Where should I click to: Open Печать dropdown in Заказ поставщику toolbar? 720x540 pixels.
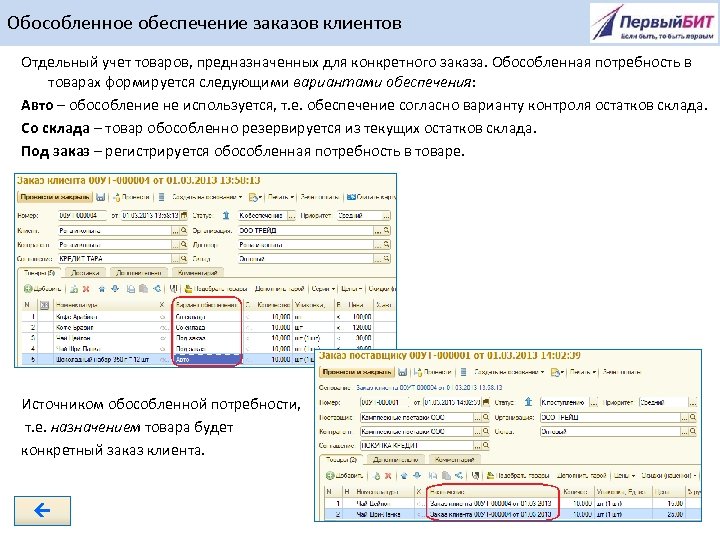point(583,372)
